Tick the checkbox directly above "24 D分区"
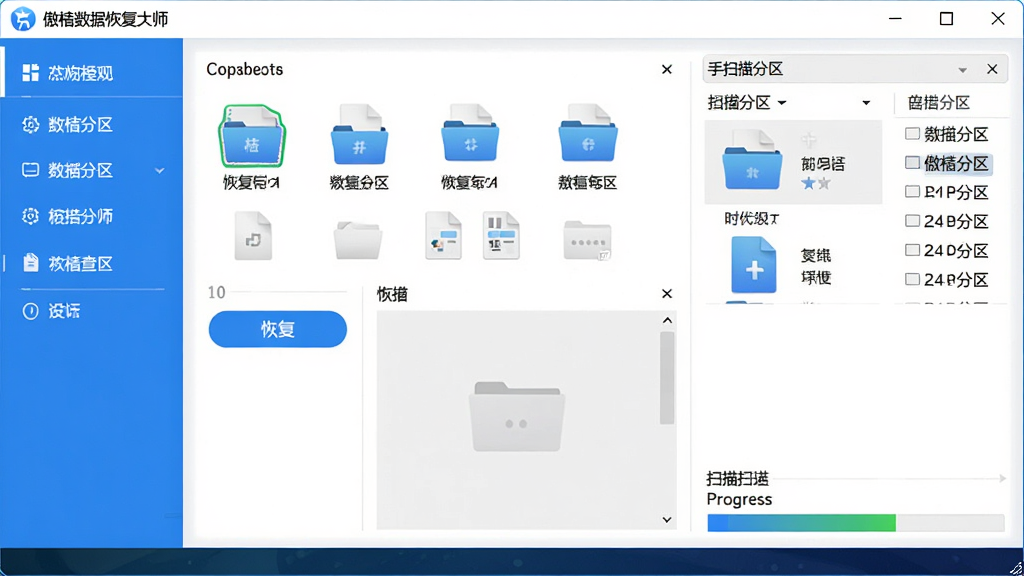Screen dimensions: 1024x576 912,221
